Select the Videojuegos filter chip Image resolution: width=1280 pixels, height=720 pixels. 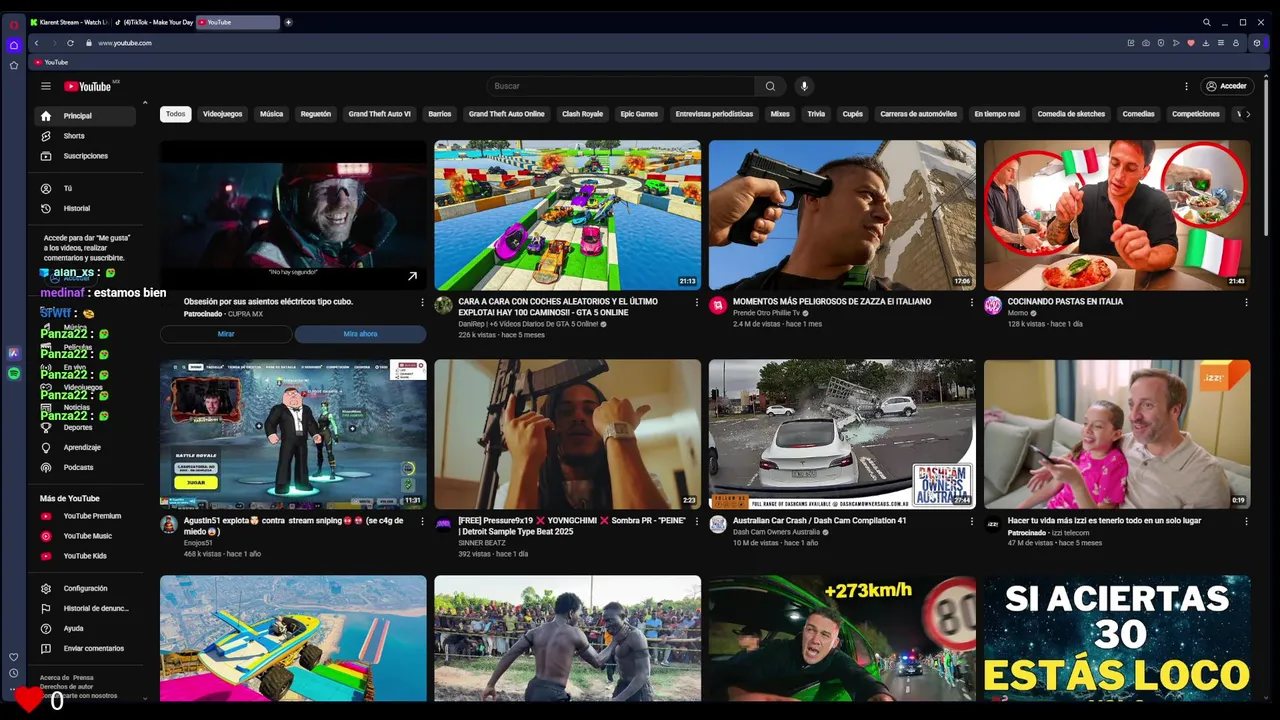(x=223, y=114)
